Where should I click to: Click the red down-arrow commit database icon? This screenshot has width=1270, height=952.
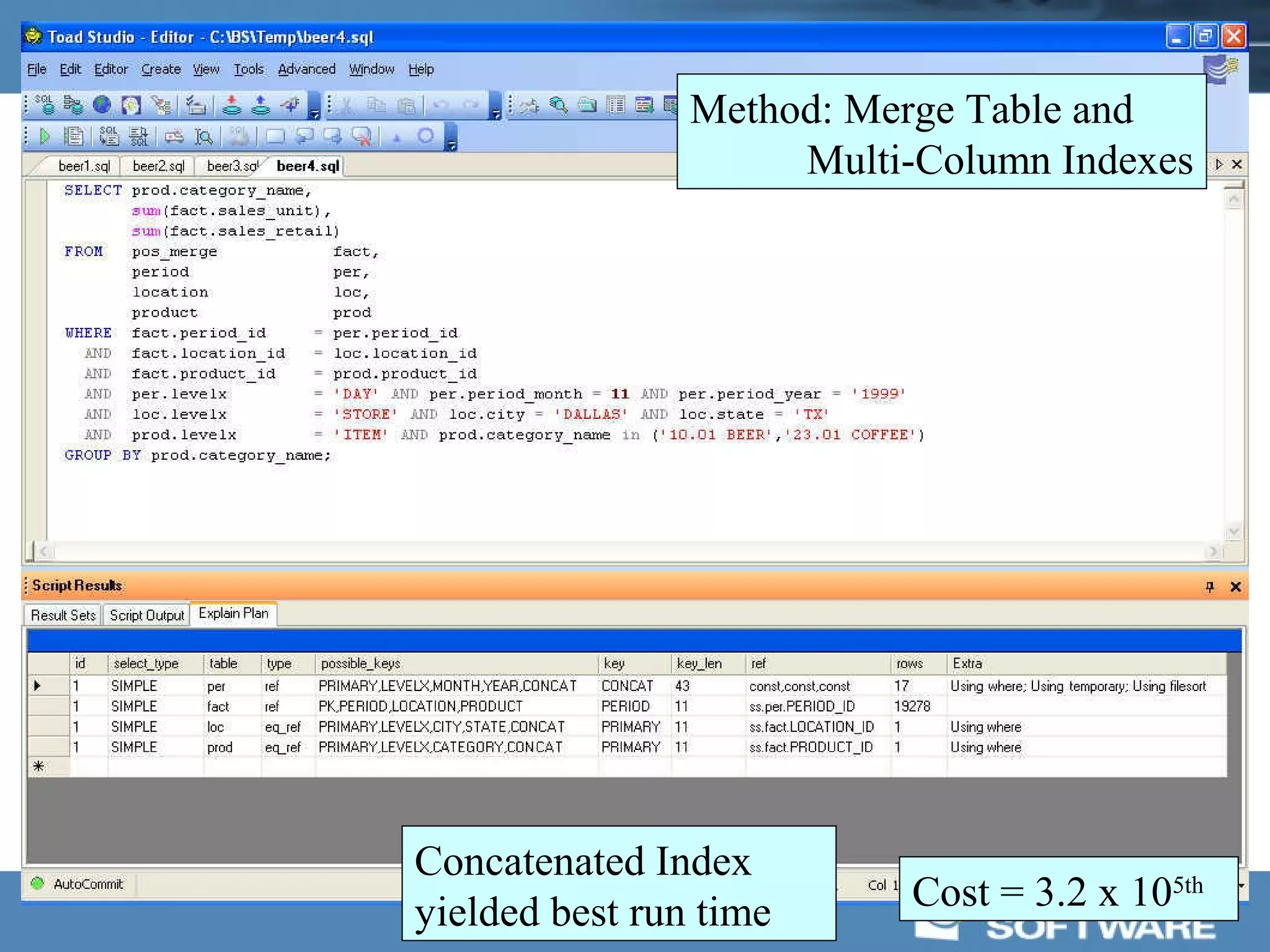click(x=232, y=105)
